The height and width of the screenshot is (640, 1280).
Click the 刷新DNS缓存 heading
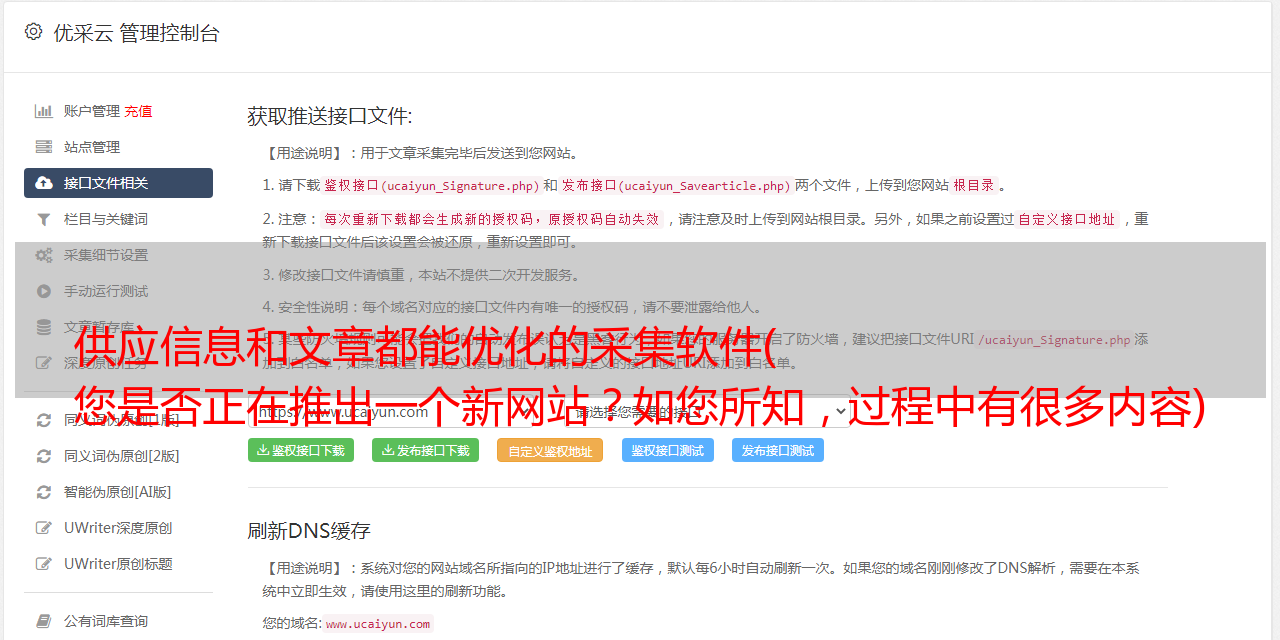pos(309,530)
